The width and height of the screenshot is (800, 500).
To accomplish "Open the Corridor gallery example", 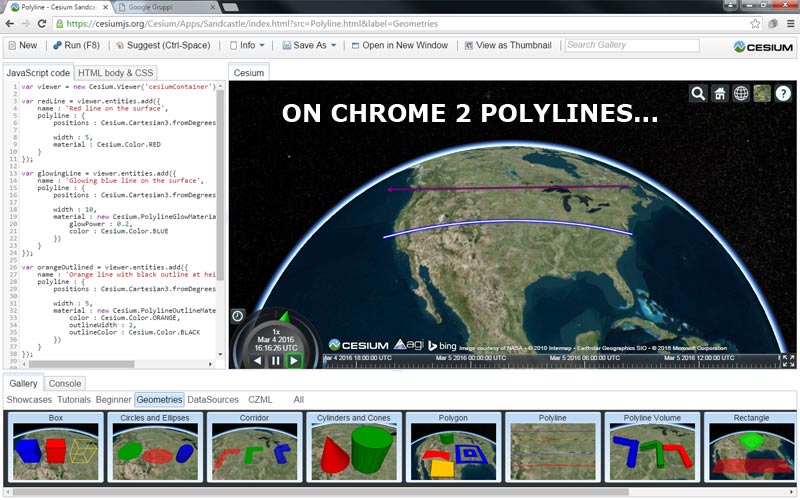I will [x=254, y=447].
